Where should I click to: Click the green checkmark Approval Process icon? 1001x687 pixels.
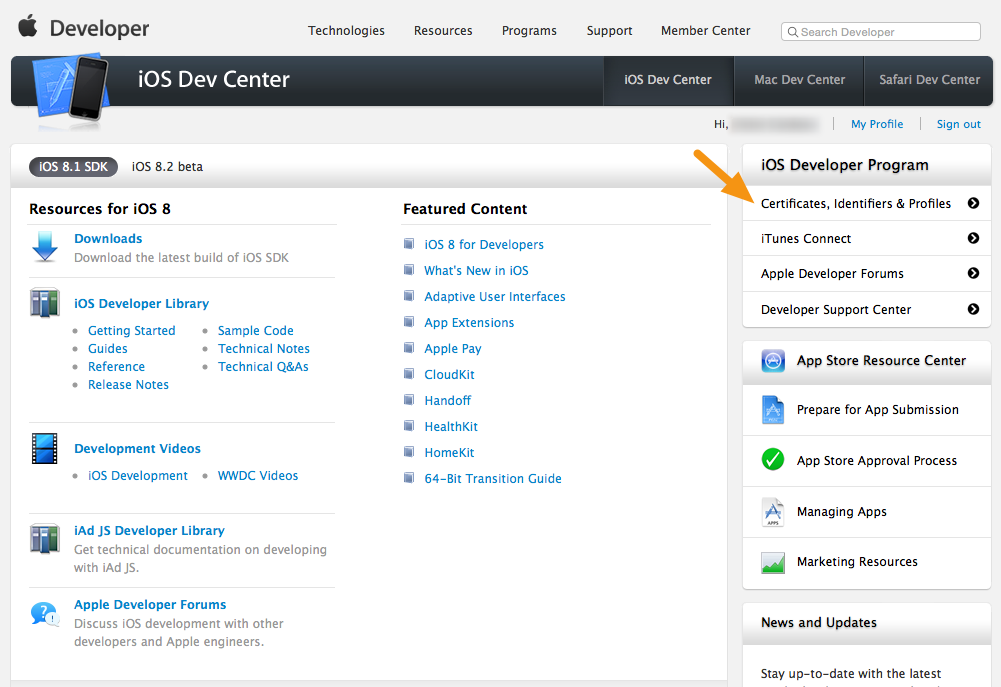[x=772, y=460]
